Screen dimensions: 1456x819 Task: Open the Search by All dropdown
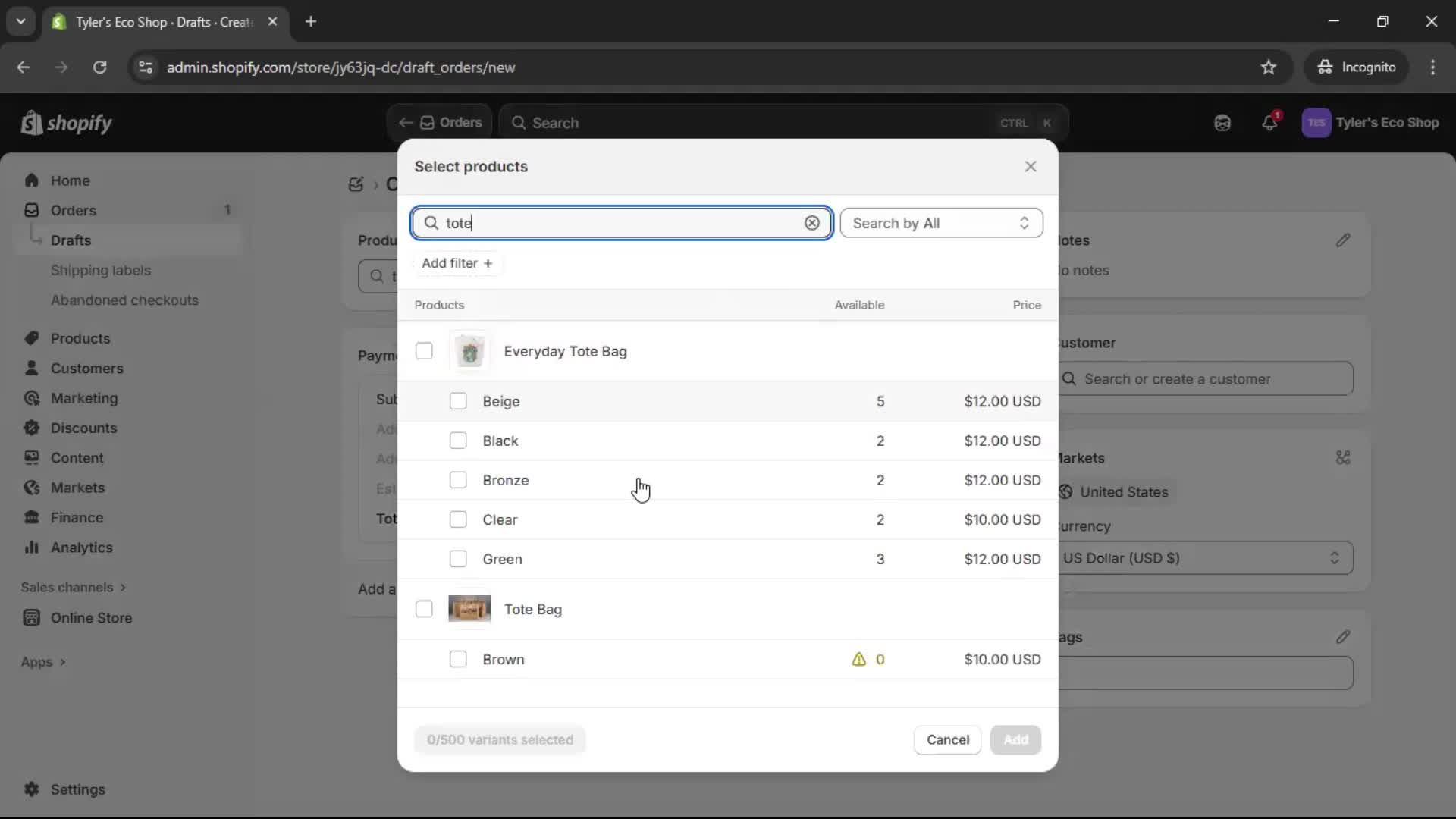click(x=941, y=222)
